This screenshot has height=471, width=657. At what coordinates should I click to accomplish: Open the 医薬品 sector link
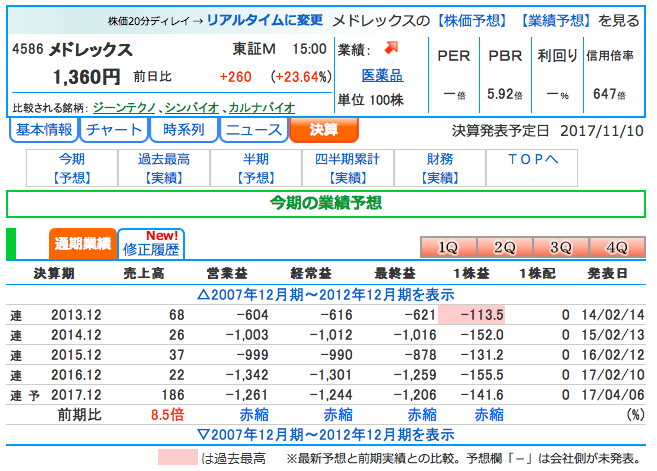pos(383,75)
